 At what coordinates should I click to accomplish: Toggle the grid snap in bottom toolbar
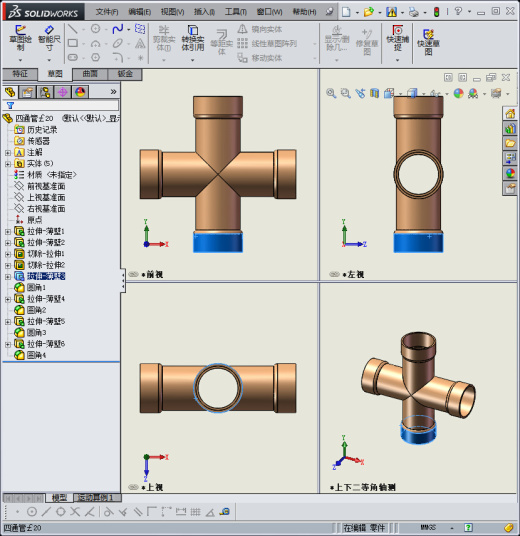195,511
